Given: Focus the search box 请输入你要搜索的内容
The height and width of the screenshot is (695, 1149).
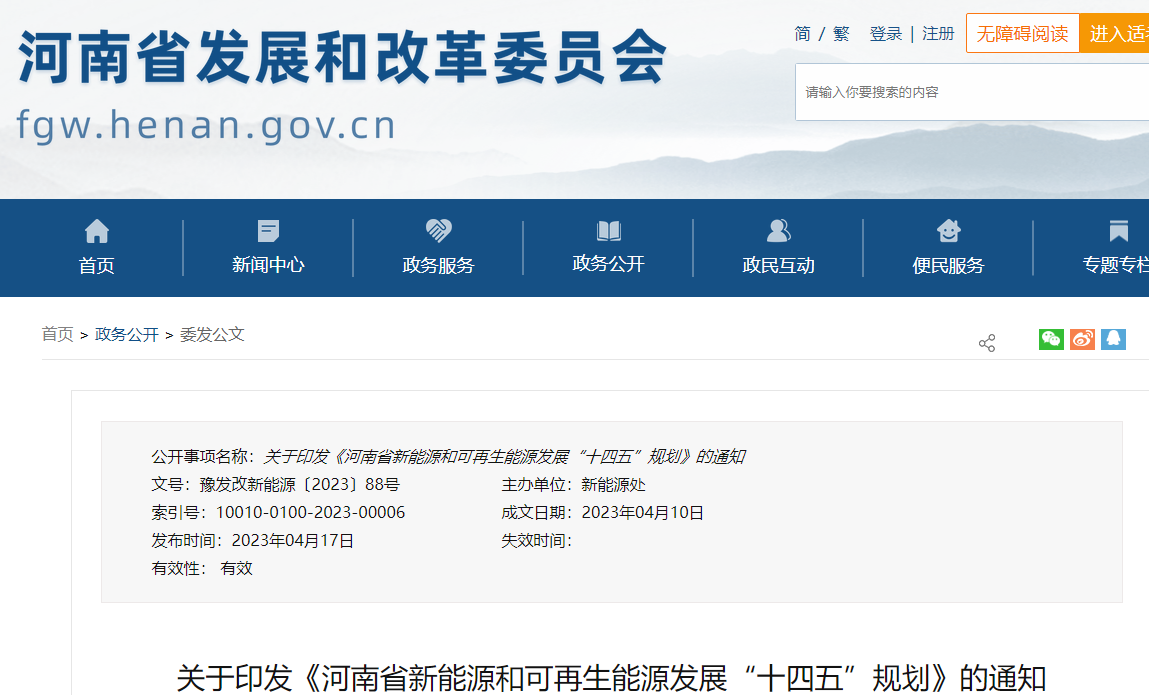Looking at the screenshot, I should click(x=970, y=92).
